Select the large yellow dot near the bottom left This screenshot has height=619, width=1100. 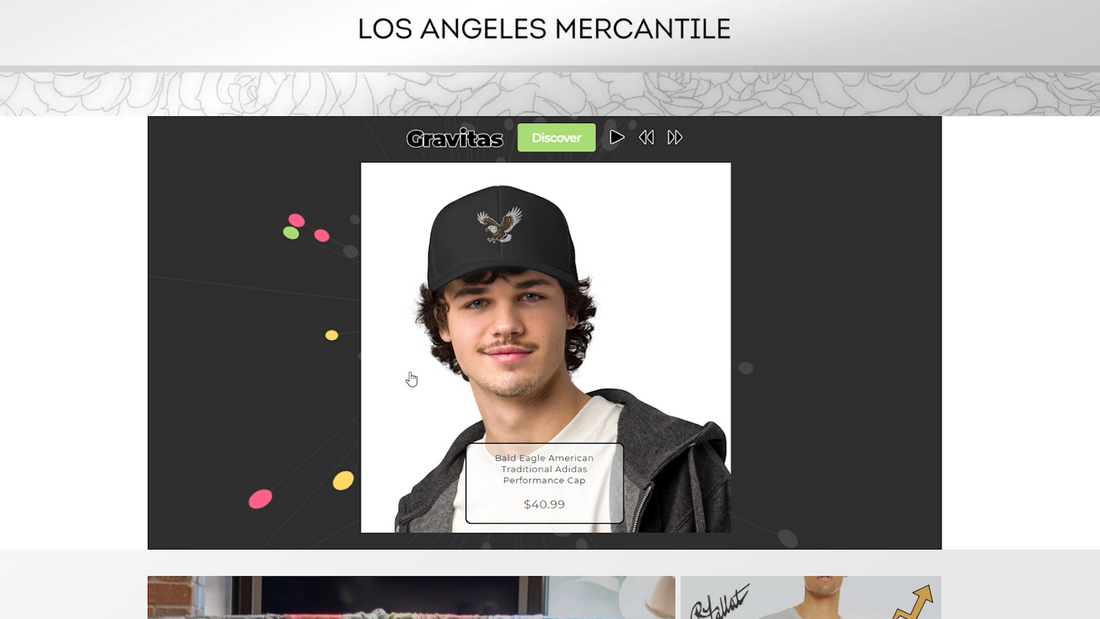(343, 481)
